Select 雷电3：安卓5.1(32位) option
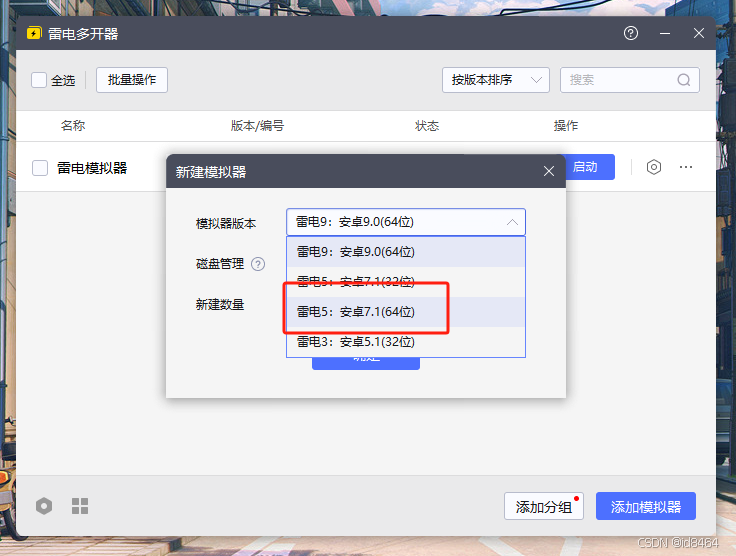Image resolution: width=736 pixels, height=556 pixels. point(406,342)
